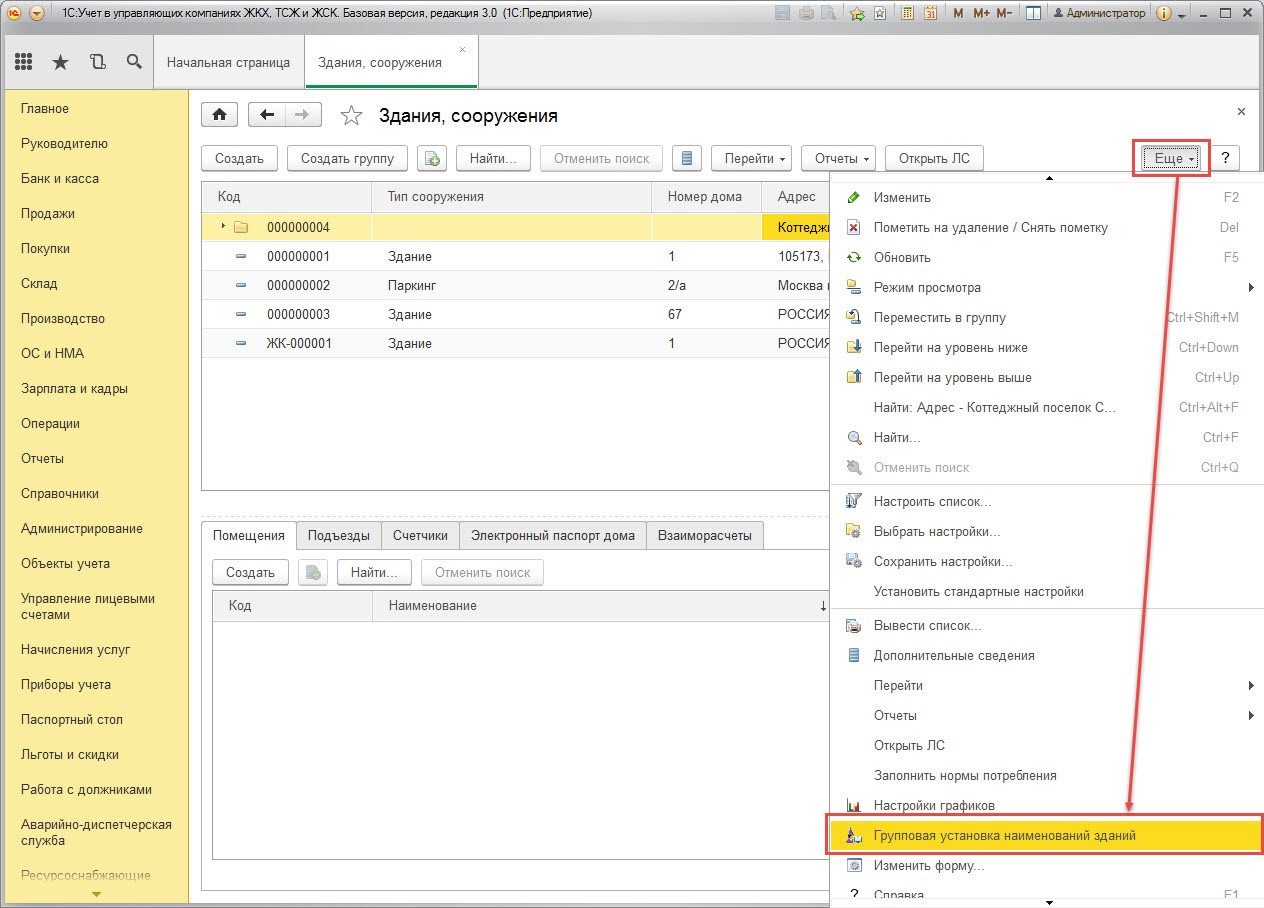
Task: Add this page to favorites star
Action: coord(351,116)
